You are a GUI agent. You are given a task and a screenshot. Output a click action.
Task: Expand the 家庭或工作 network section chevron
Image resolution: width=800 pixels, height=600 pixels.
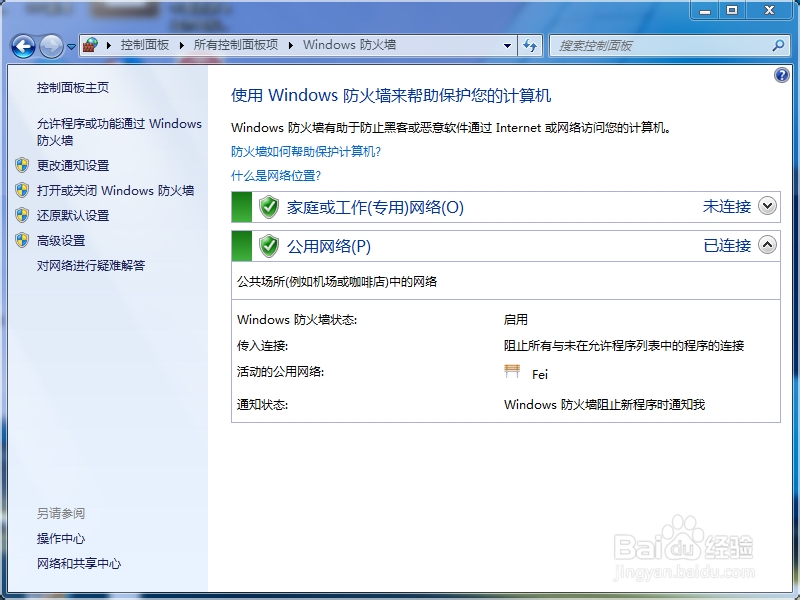point(767,206)
